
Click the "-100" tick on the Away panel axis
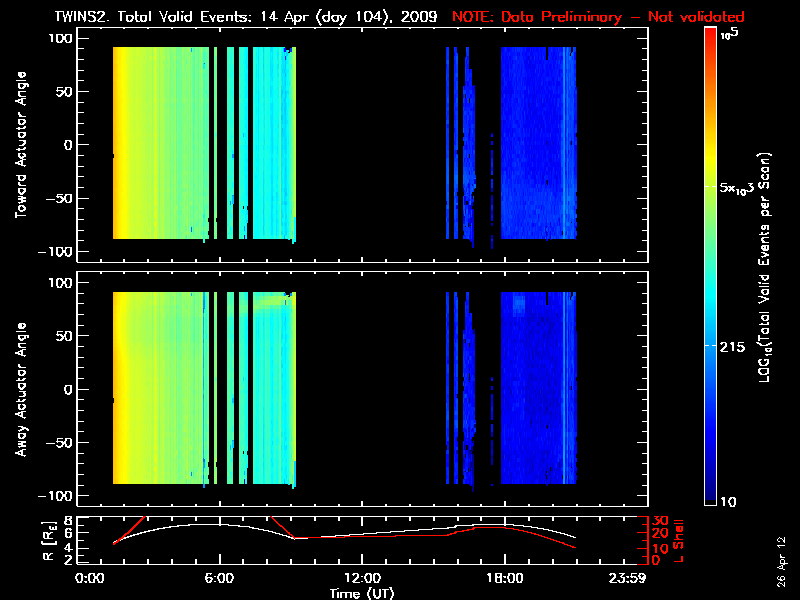click(56, 496)
